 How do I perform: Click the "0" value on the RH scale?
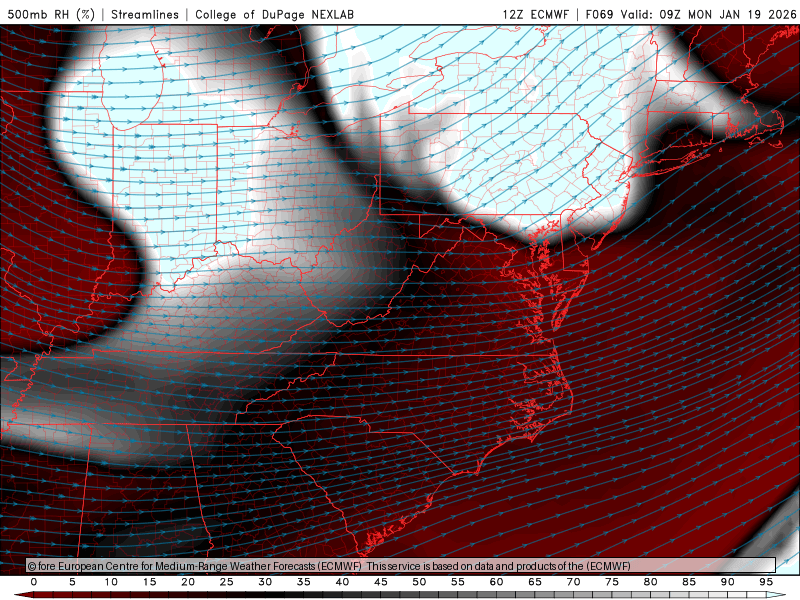pyautogui.click(x=34, y=582)
